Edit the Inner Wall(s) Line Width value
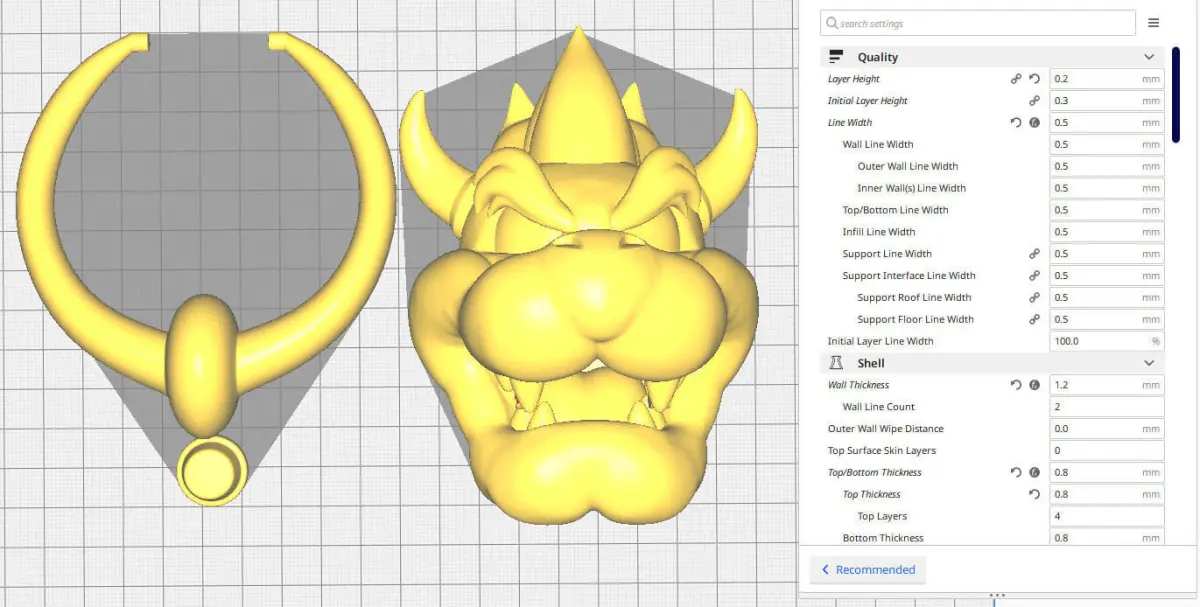The height and width of the screenshot is (607, 1200). 1107,188
